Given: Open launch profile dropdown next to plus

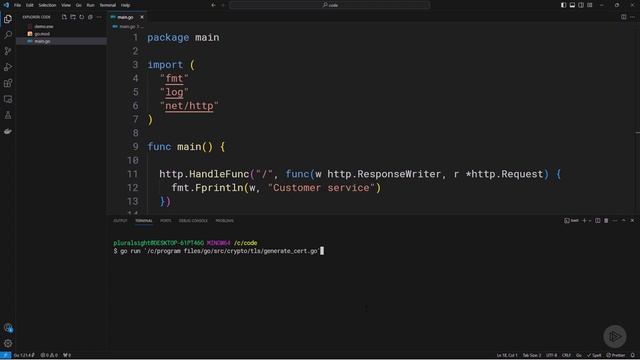Looking at the screenshot, I should pos(590,221).
